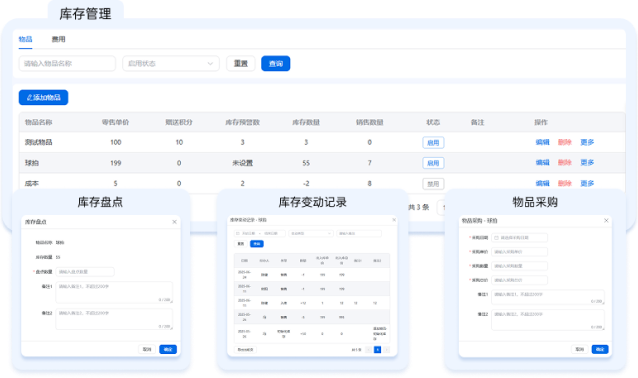
Task: Click 确定 in the 库存盘点 dialog
Action: [168, 349]
